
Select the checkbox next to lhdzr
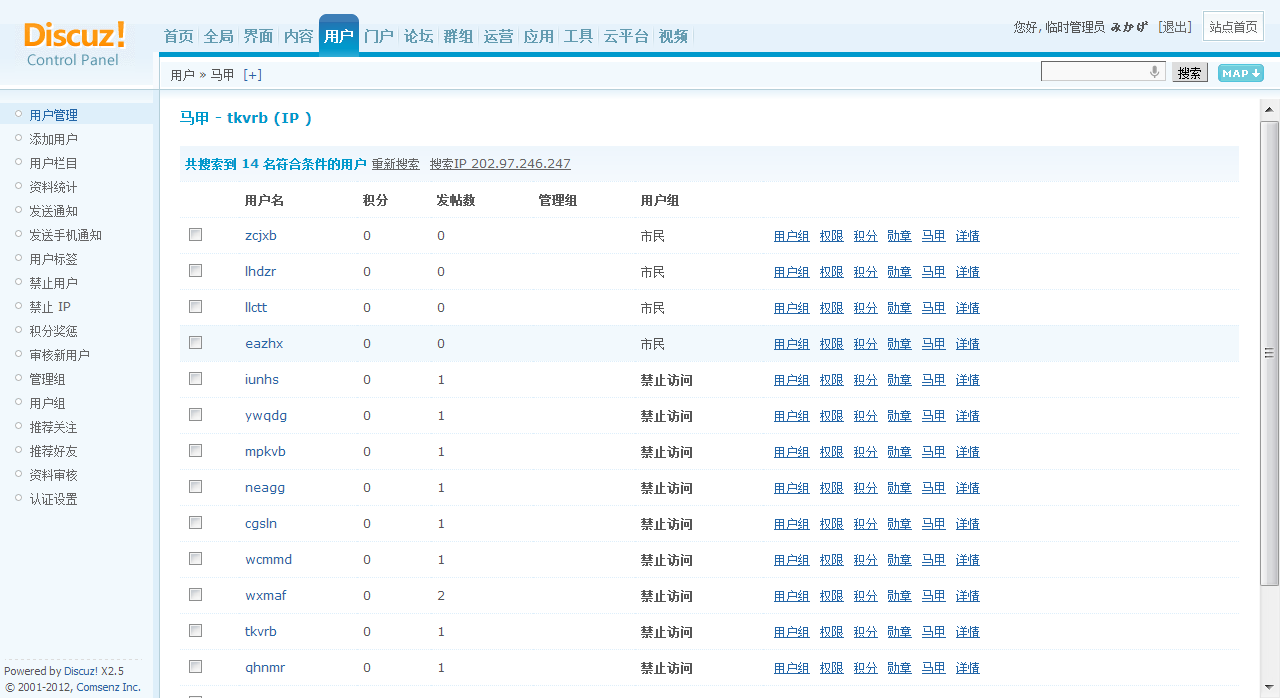point(196,271)
